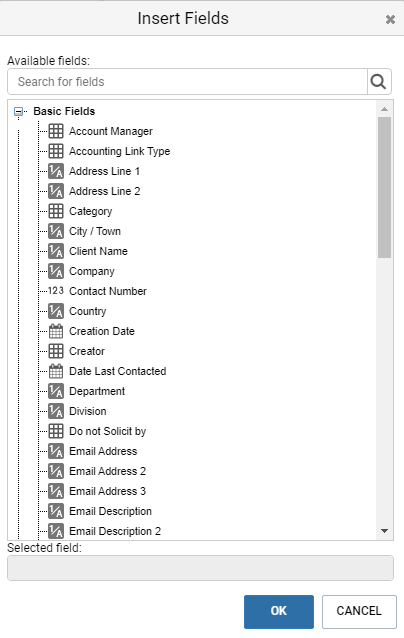Select the Department field in the tree
This screenshot has height=638, width=404.
pyautogui.click(x=97, y=391)
